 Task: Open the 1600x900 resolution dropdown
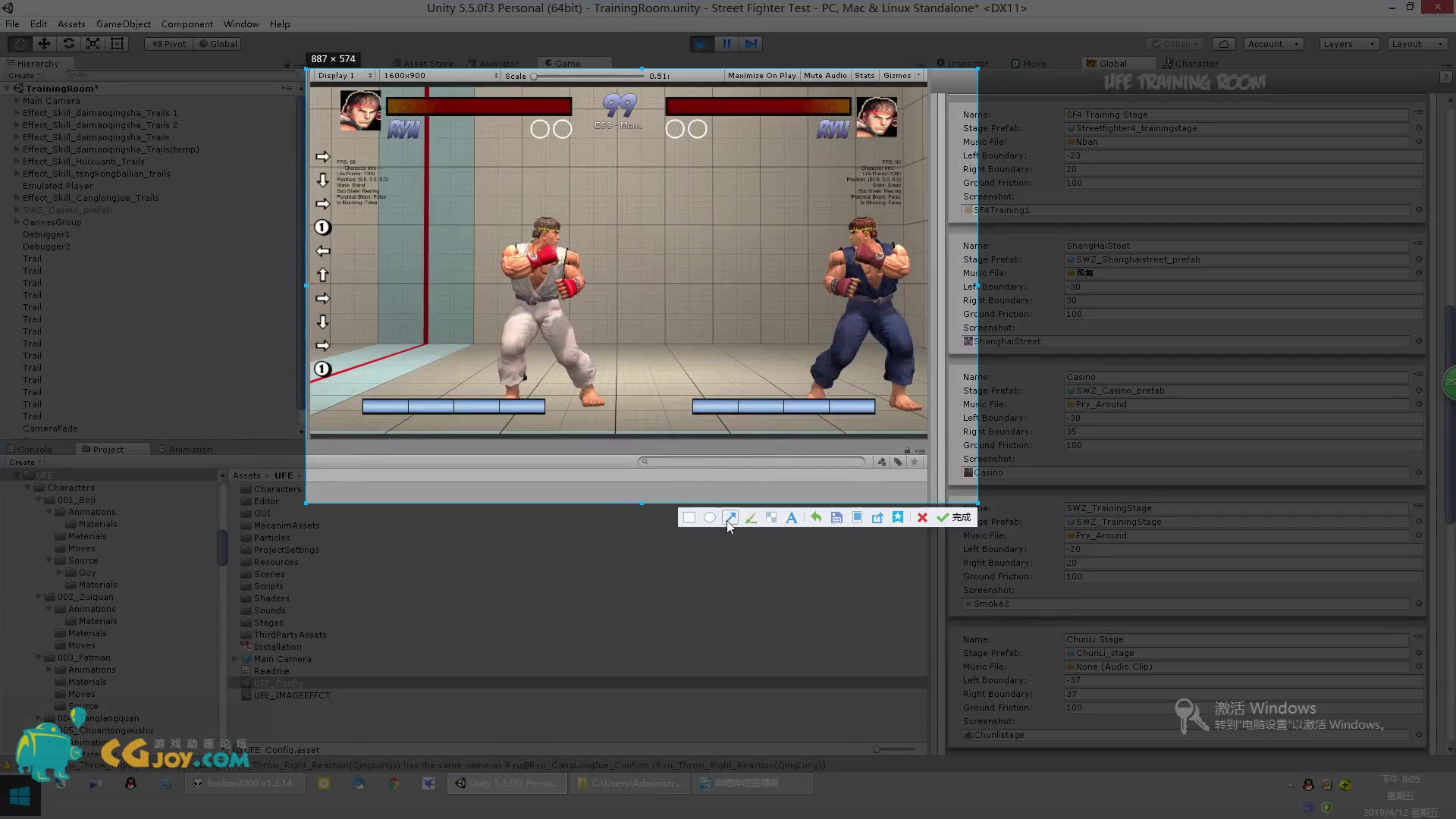pyautogui.click(x=440, y=76)
